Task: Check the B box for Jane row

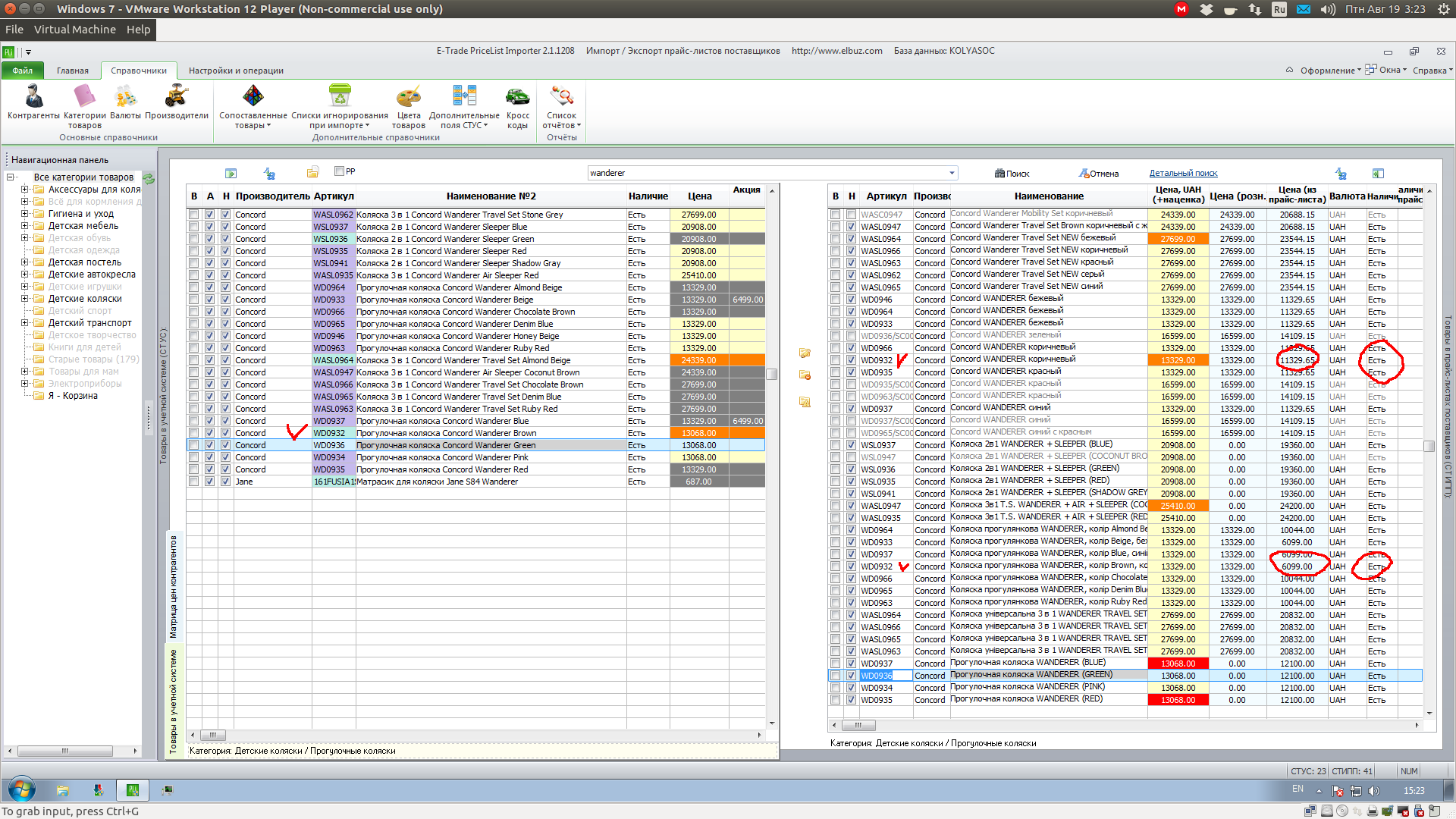Action: [x=194, y=482]
